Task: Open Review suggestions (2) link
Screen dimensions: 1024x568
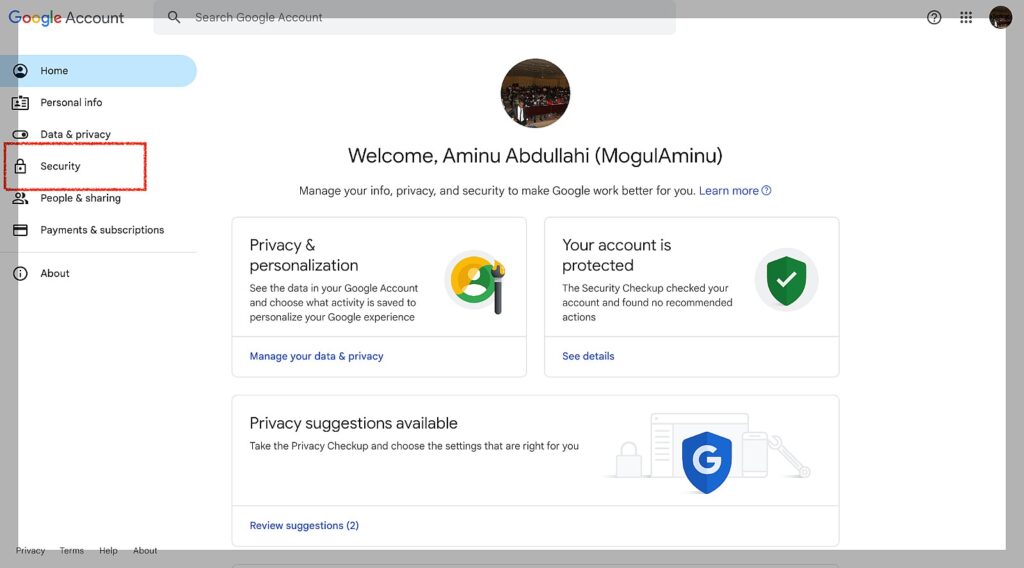Action: pyautogui.click(x=304, y=525)
